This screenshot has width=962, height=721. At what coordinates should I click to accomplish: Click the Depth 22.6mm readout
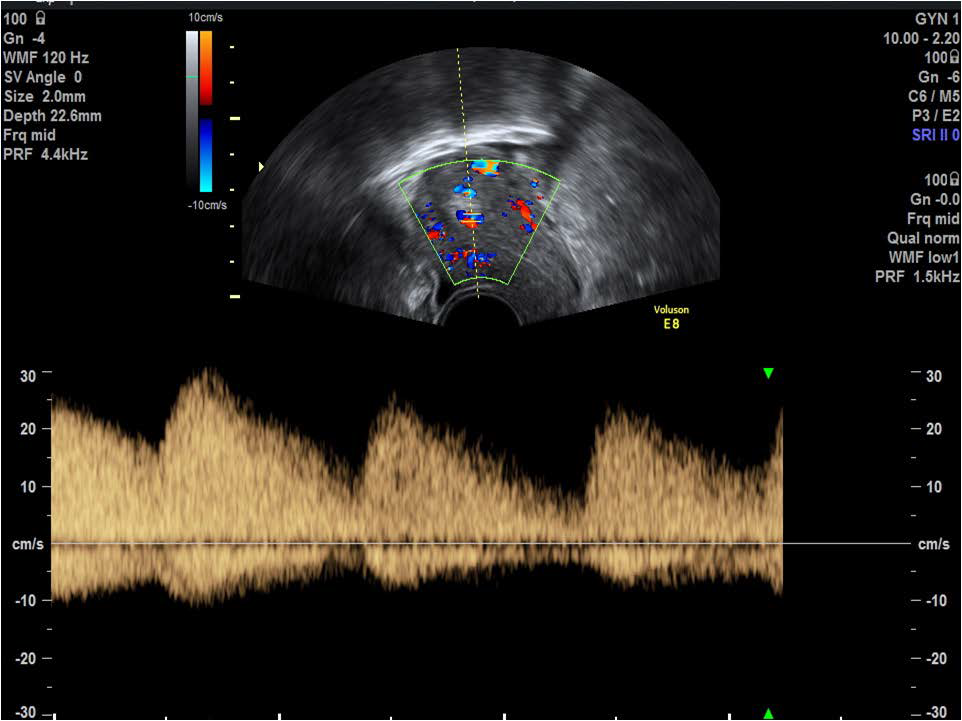coord(52,117)
